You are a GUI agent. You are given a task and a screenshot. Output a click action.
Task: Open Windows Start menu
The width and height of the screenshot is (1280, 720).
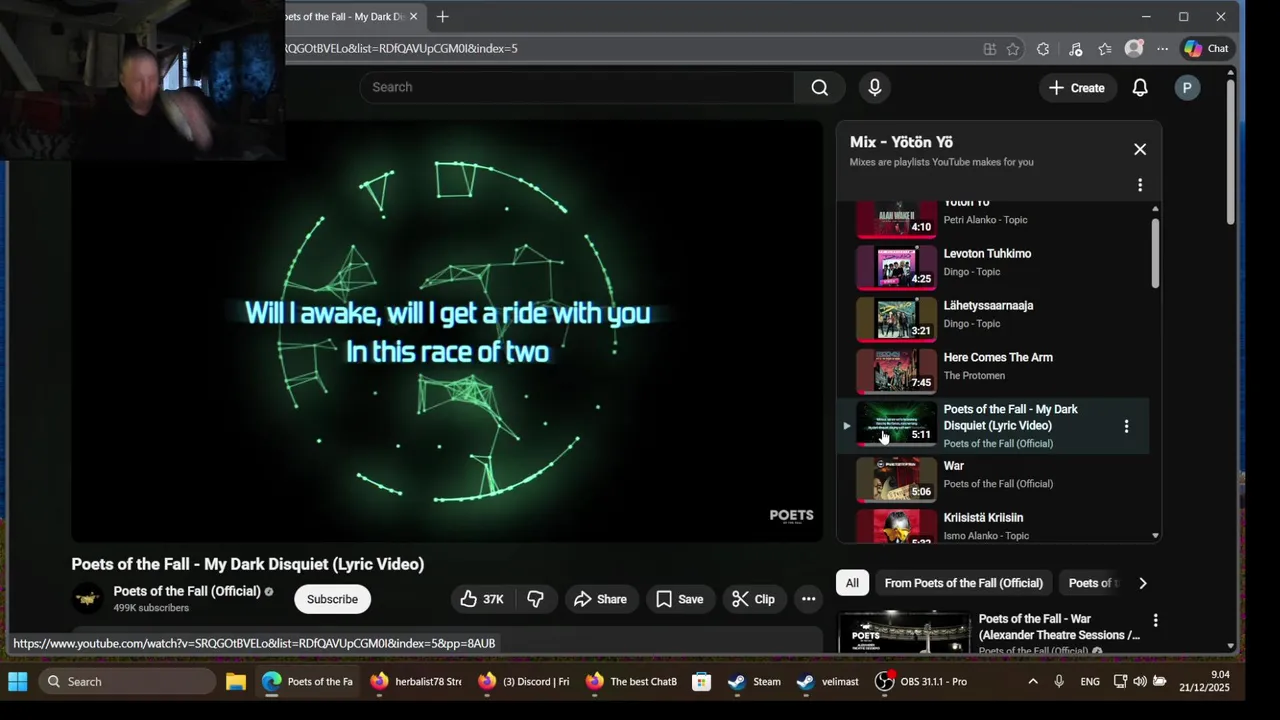point(17,682)
